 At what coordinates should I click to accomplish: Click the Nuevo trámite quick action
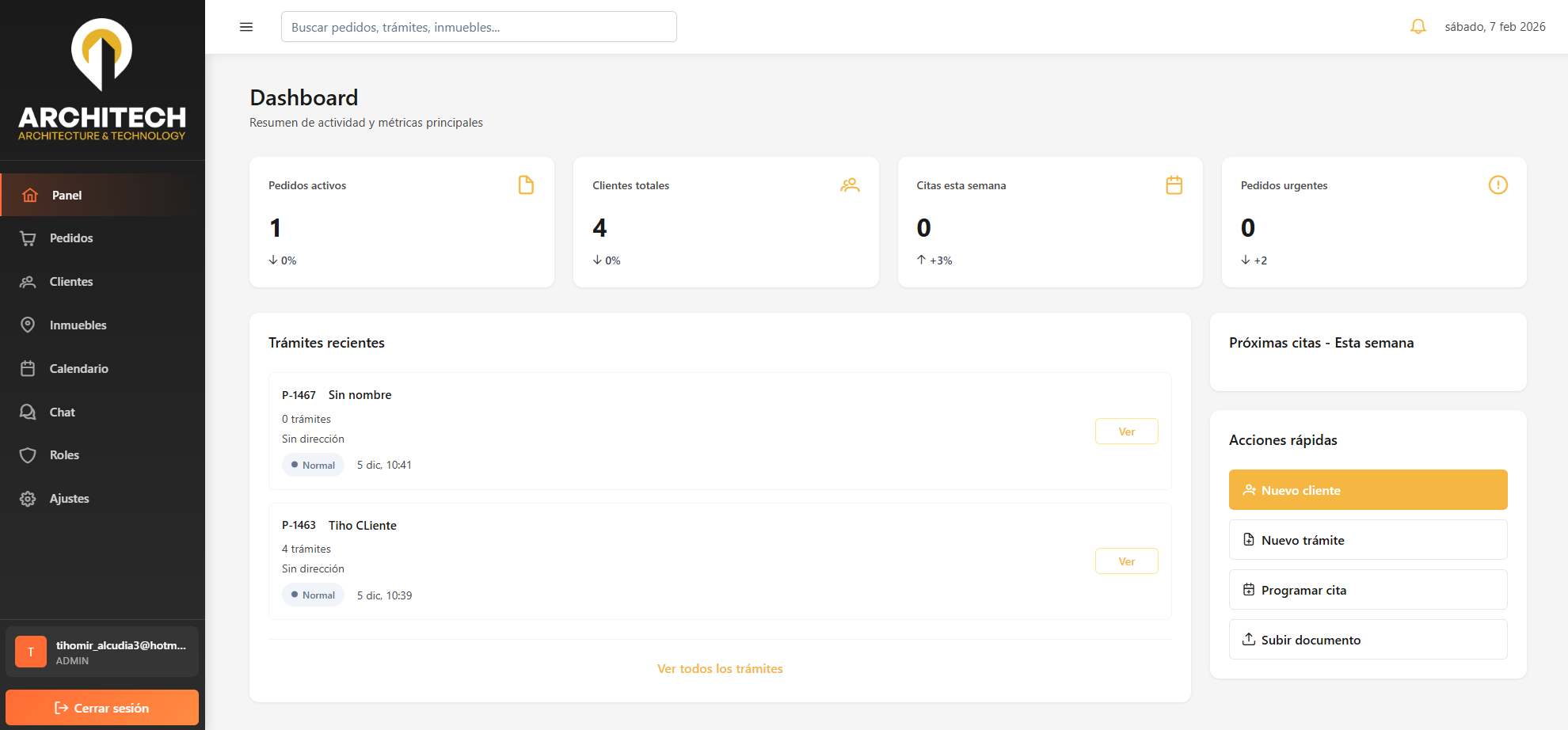point(1368,540)
